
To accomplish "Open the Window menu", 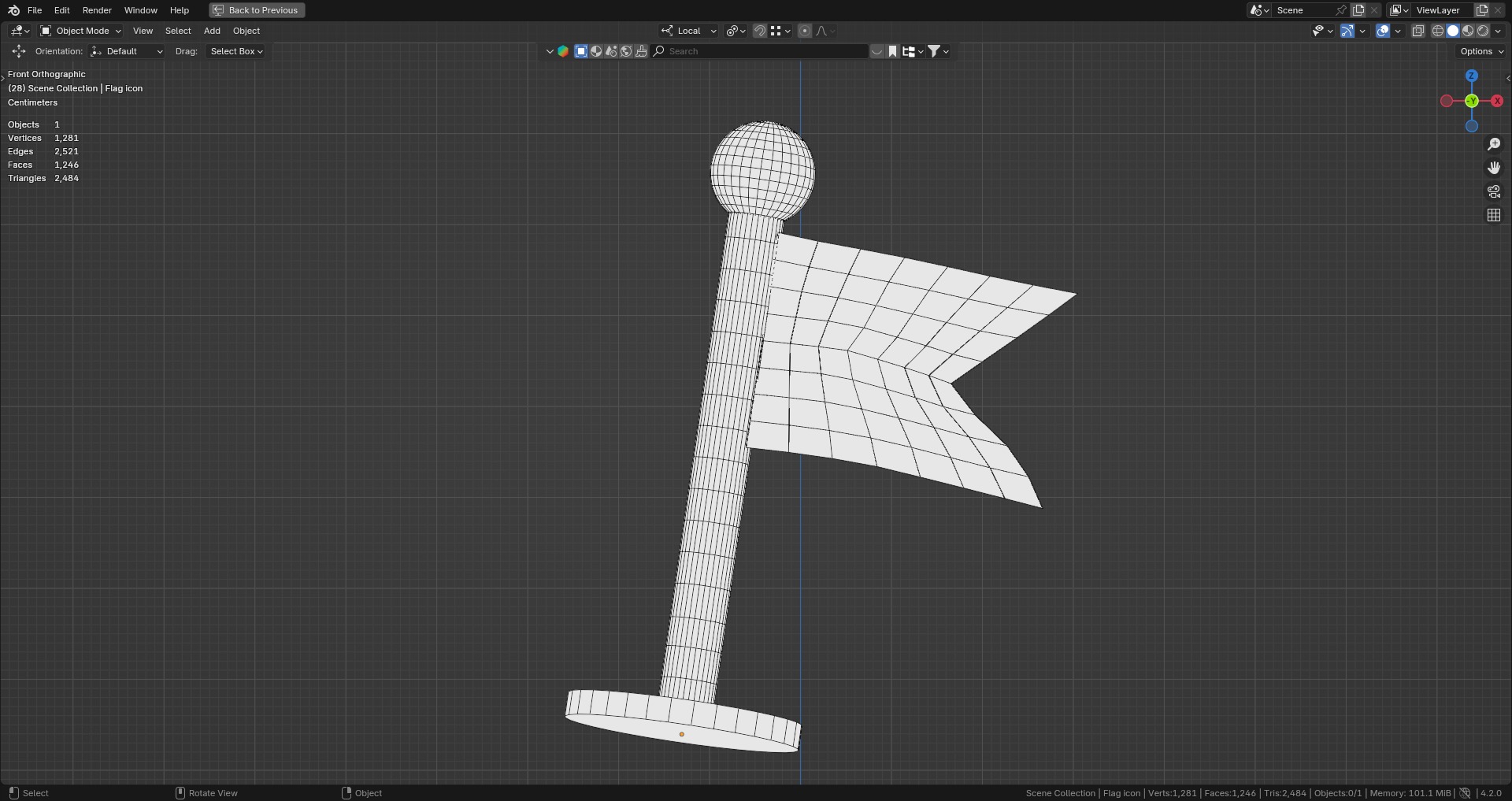I will point(141,10).
